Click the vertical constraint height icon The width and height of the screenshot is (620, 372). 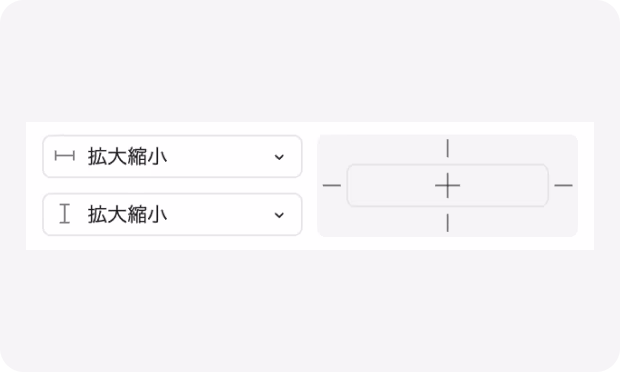64,214
